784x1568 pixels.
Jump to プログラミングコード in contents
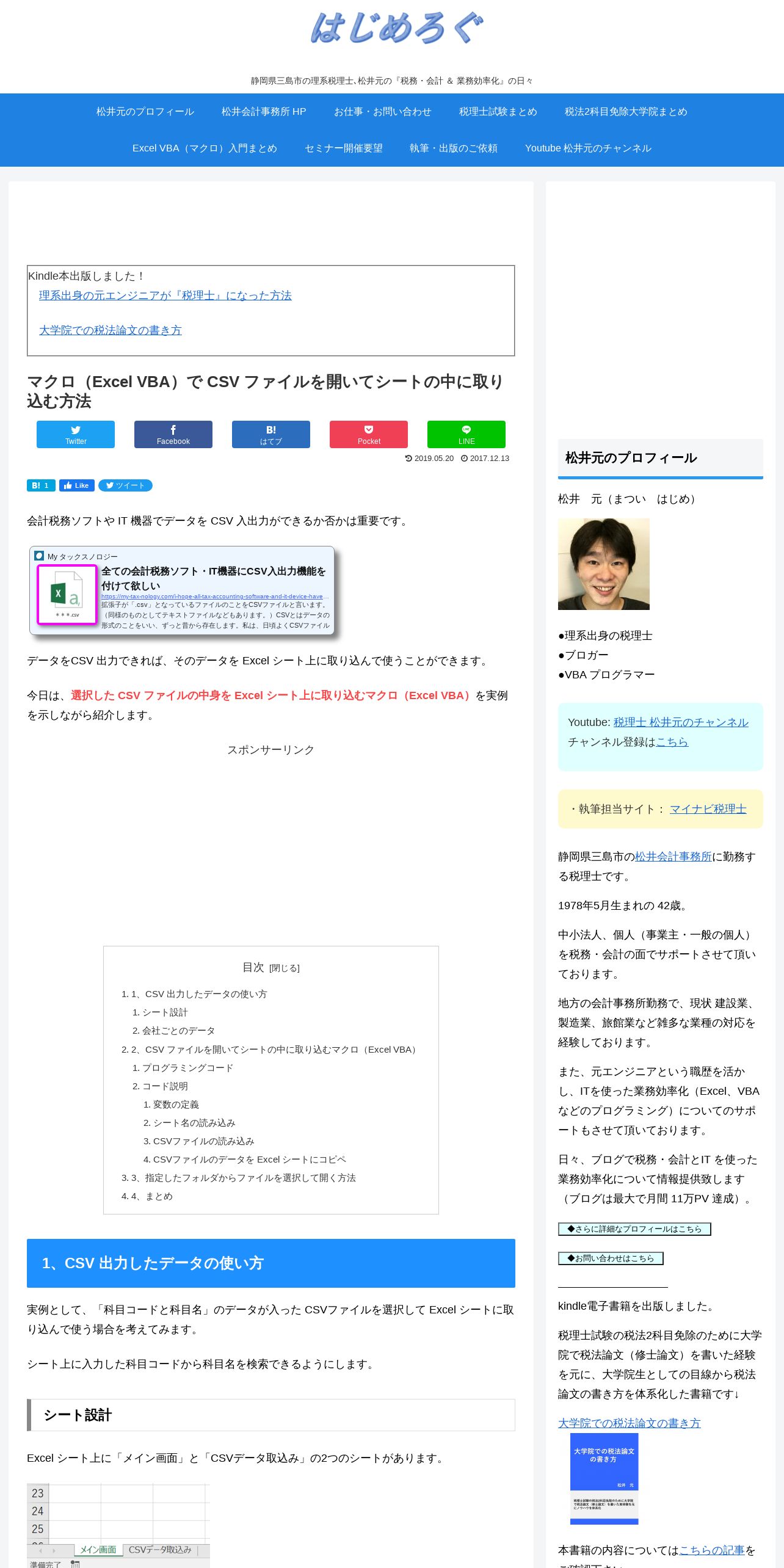187,1068
